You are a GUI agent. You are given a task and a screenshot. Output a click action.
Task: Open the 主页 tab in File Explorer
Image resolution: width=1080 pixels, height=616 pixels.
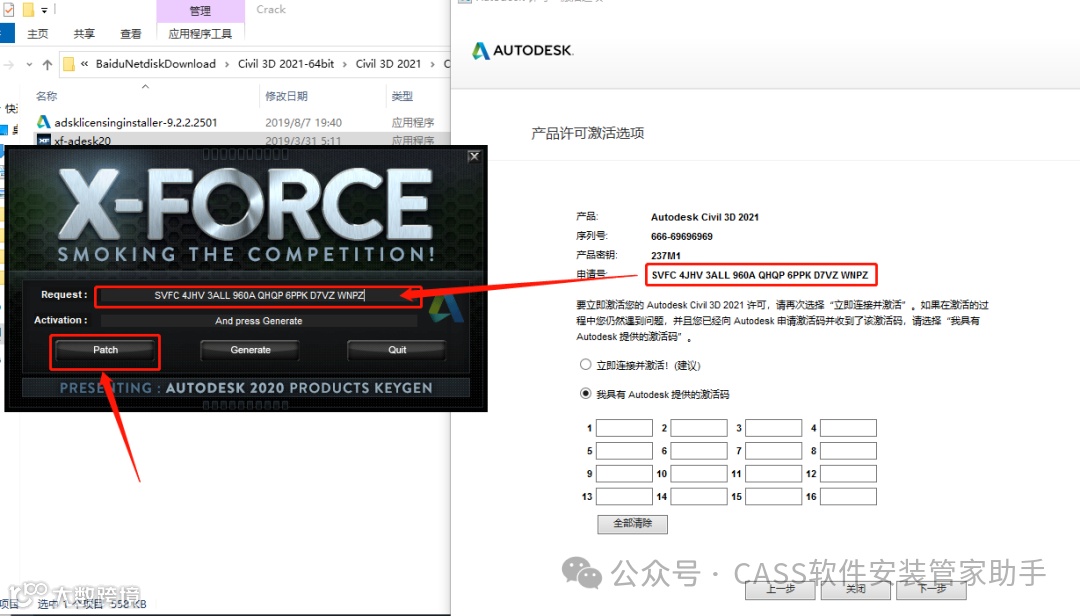tap(37, 34)
